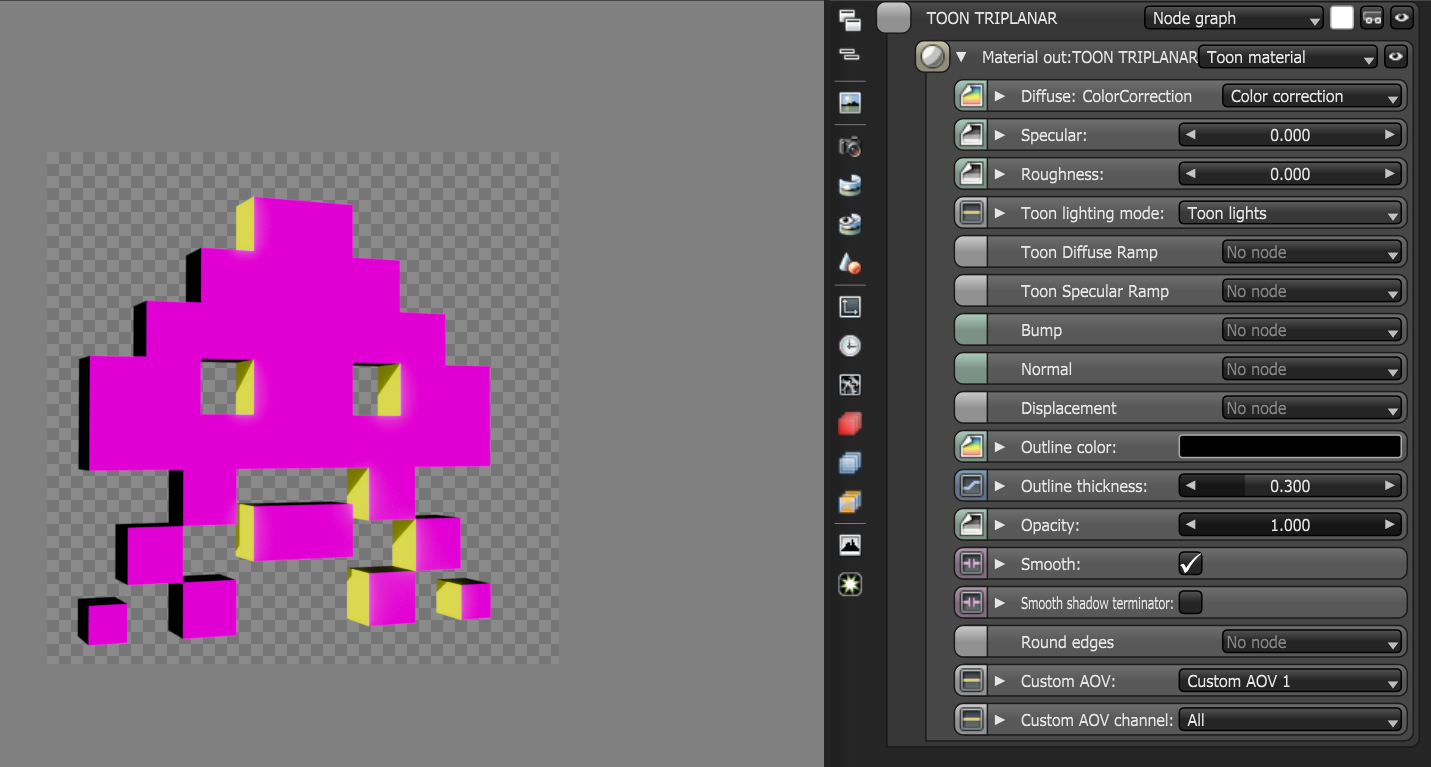Open the Normal node dropdown
This screenshot has width=1431, height=767.
click(1312, 369)
